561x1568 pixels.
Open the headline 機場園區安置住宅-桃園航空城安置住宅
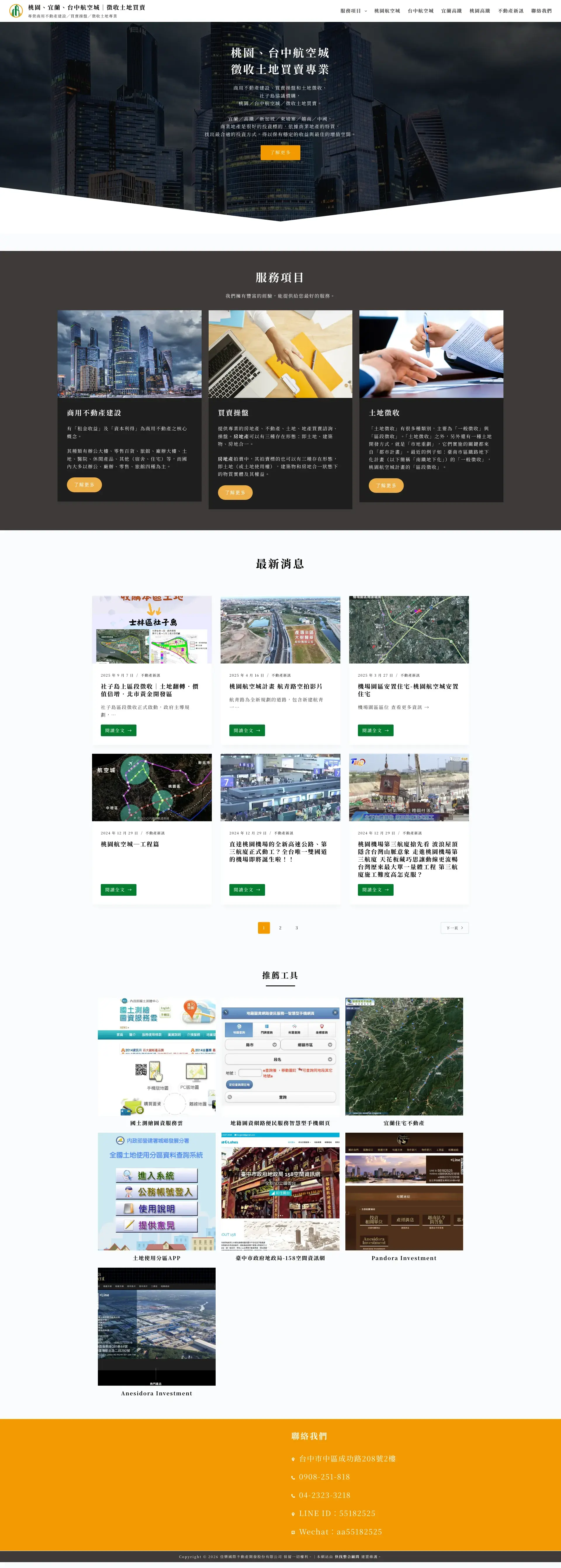tap(408, 690)
